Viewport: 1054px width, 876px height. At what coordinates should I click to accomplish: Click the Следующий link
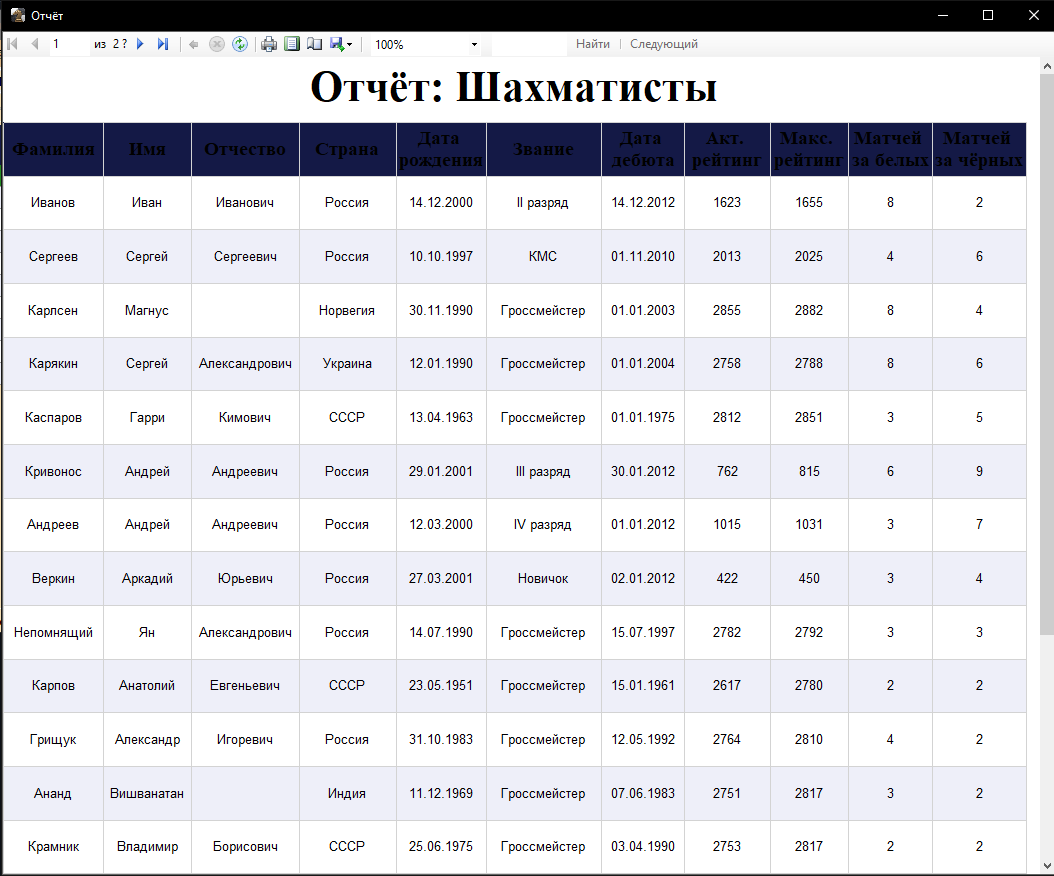[663, 44]
